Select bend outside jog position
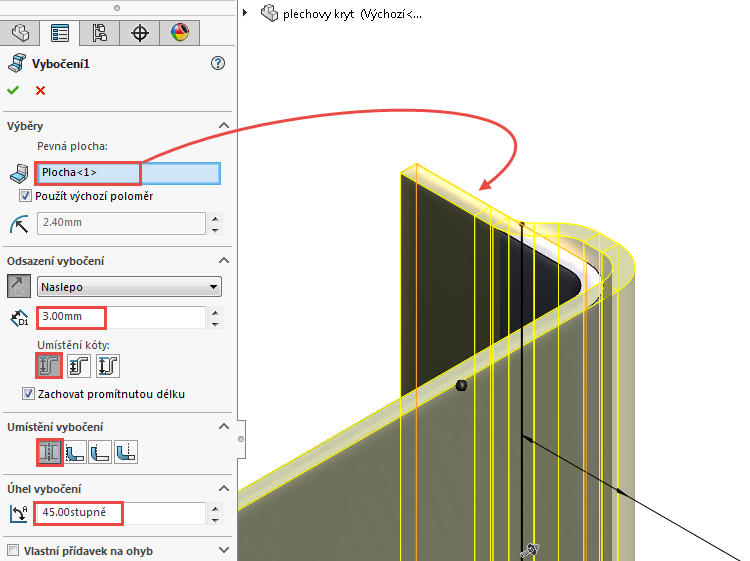Viewport: 750px width, 561px height. click(126, 452)
